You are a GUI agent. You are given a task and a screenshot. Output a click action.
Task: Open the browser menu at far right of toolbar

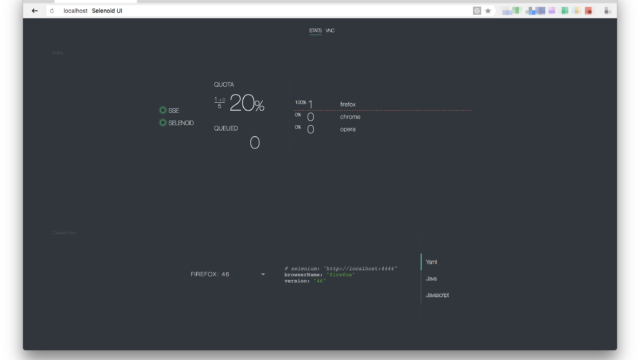pos(607,11)
